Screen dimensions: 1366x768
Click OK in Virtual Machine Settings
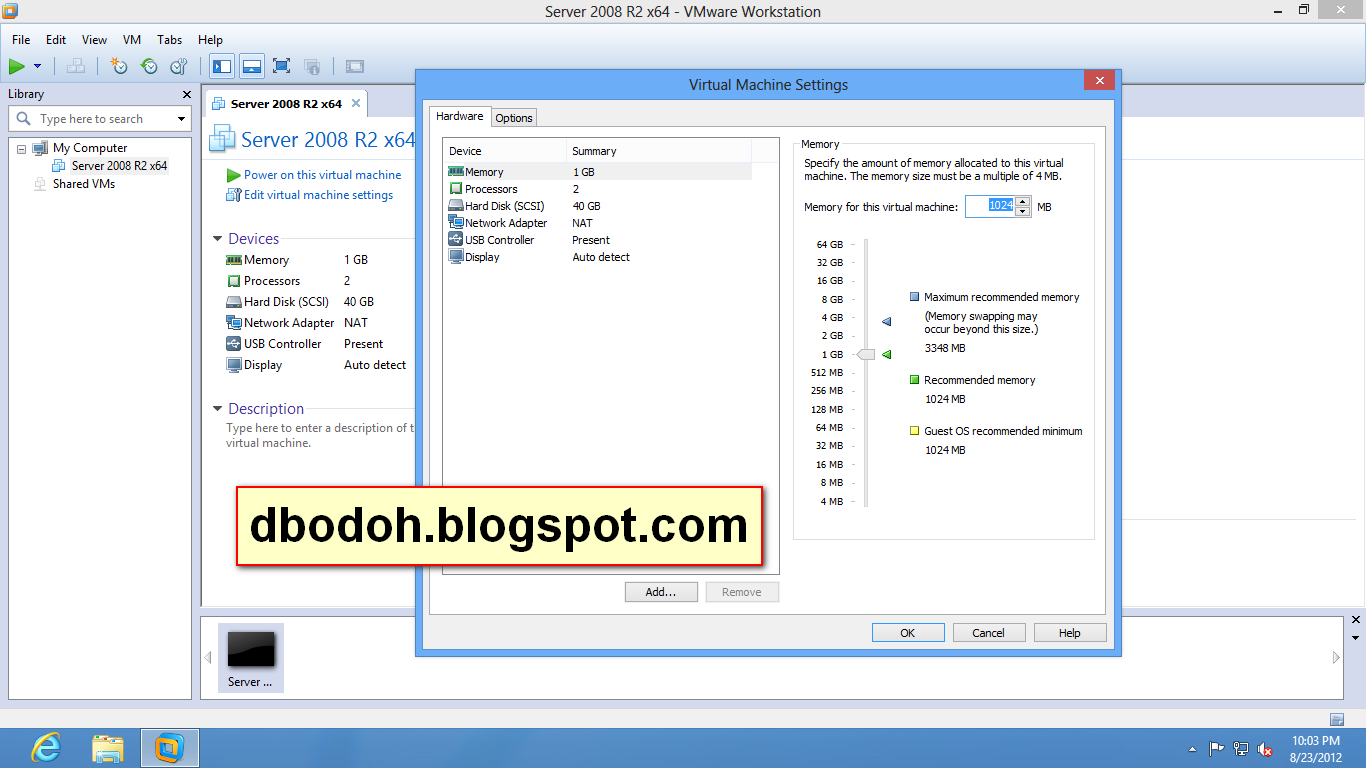(x=908, y=632)
